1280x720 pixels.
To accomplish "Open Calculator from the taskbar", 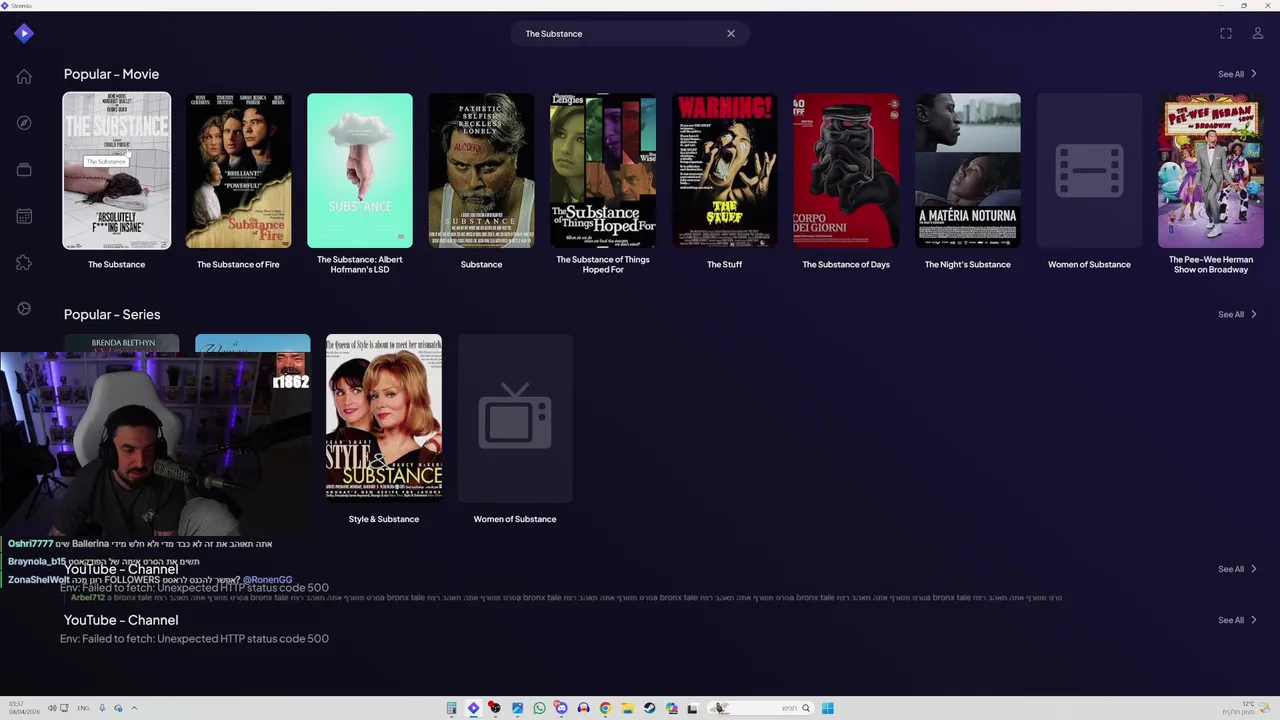I will coord(451,708).
